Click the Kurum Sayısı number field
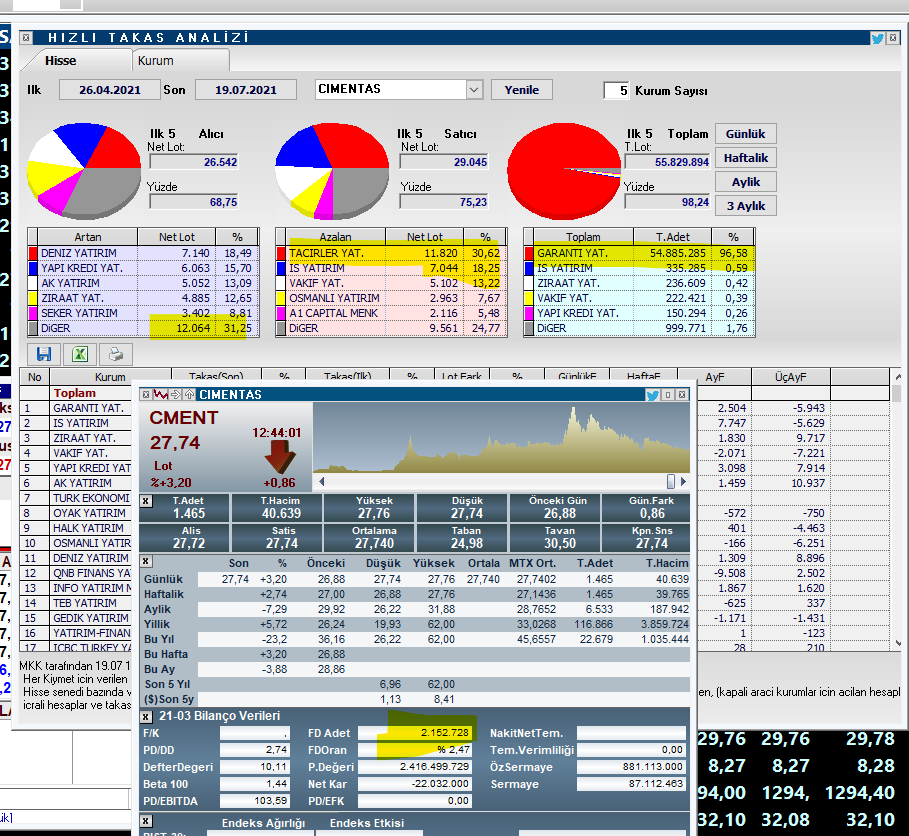 click(x=617, y=90)
